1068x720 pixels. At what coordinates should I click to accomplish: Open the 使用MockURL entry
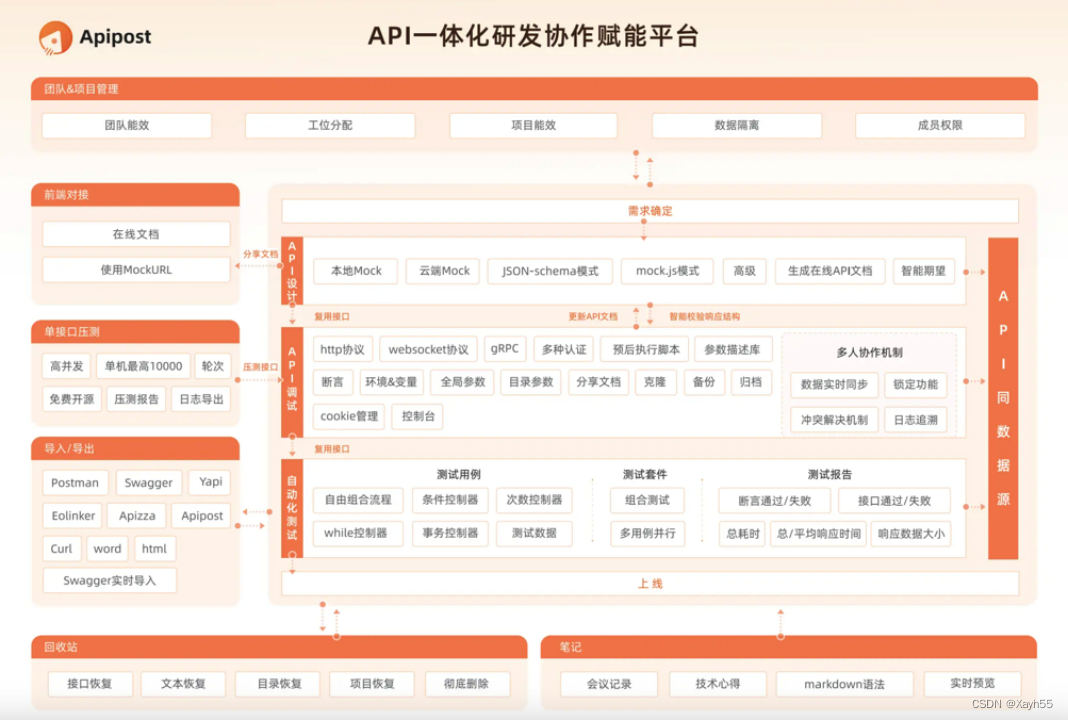(x=135, y=269)
